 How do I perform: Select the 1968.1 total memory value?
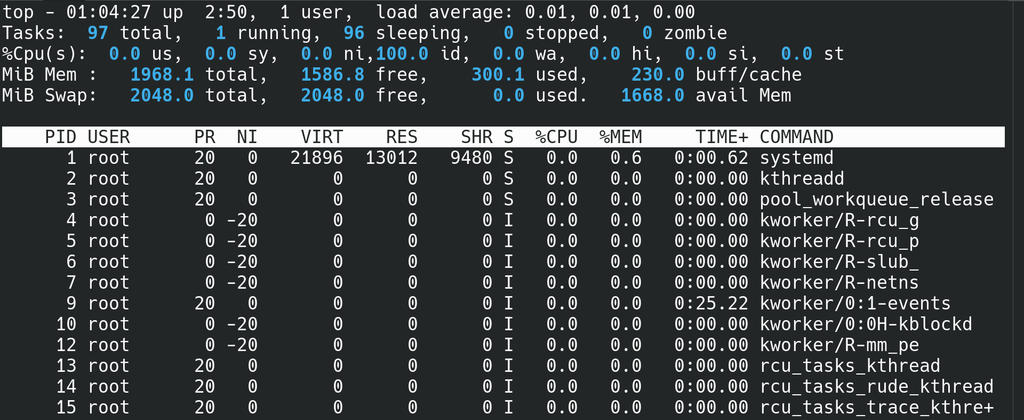click(x=162, y=74)
